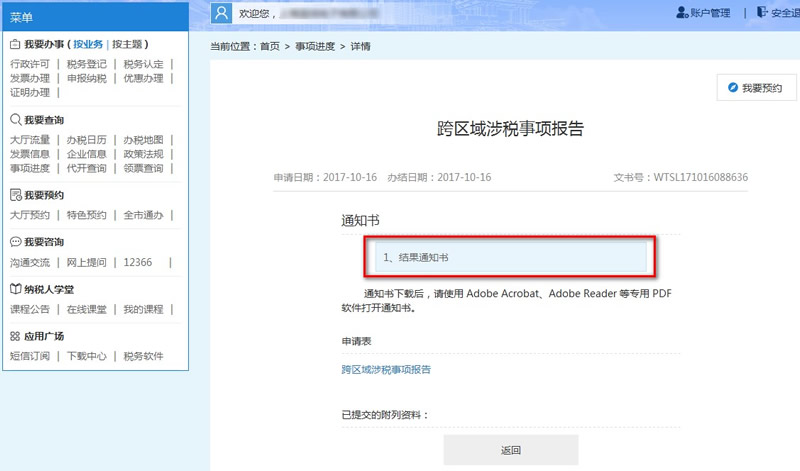800x471 pixels.
Task: Open 事项进度 in breadcrumb
Action: pyautogui.click(x=317, y=47)
